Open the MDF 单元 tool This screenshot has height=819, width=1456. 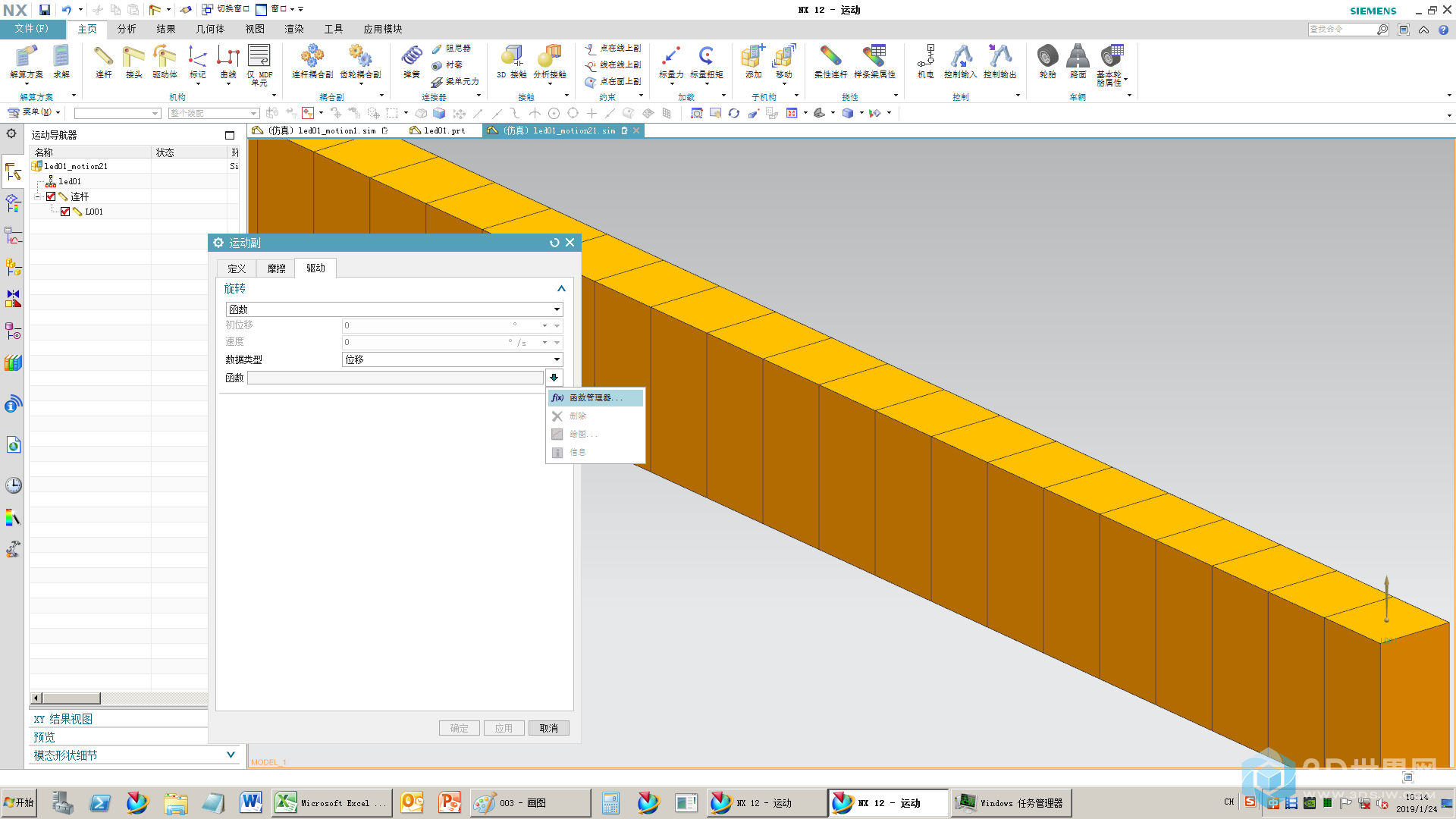tap(259, 64)
